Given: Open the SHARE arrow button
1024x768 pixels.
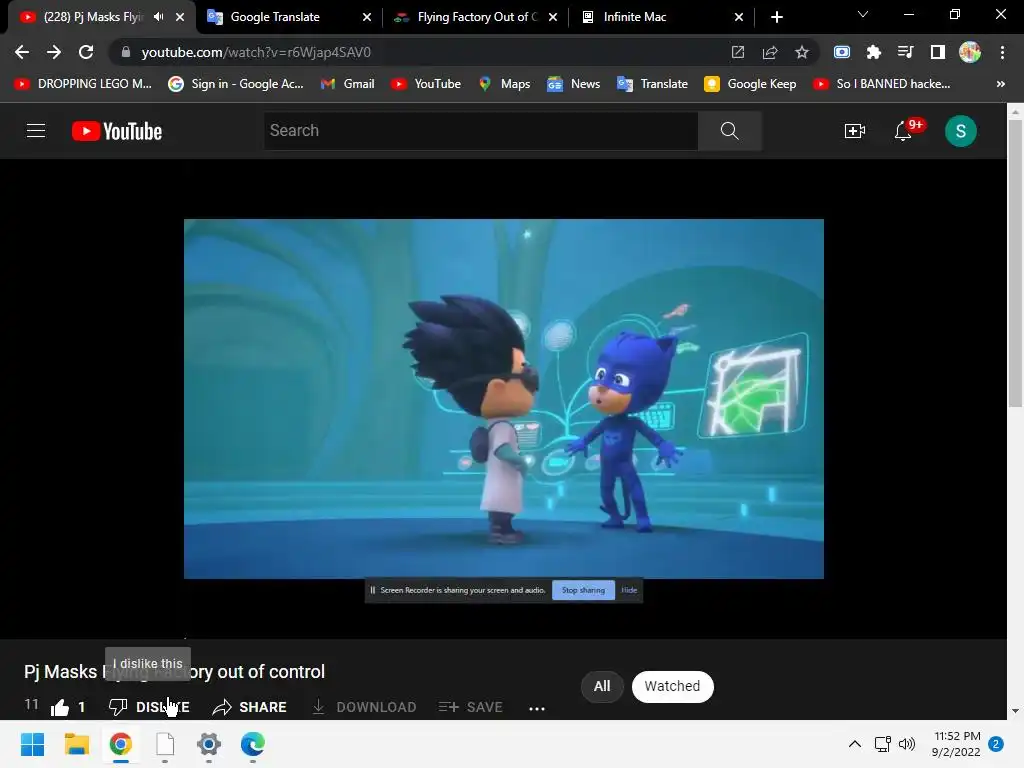Looking at the screenshot, I should click(249, 707).
